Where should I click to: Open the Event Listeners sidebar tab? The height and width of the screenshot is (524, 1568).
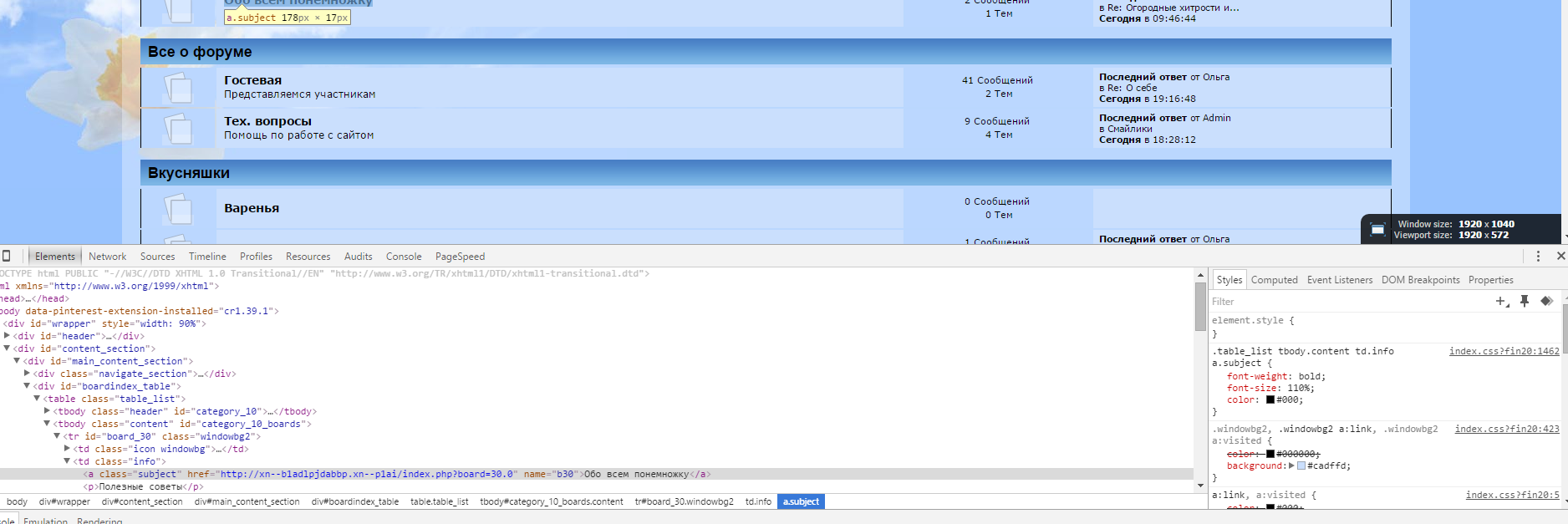1340,280
